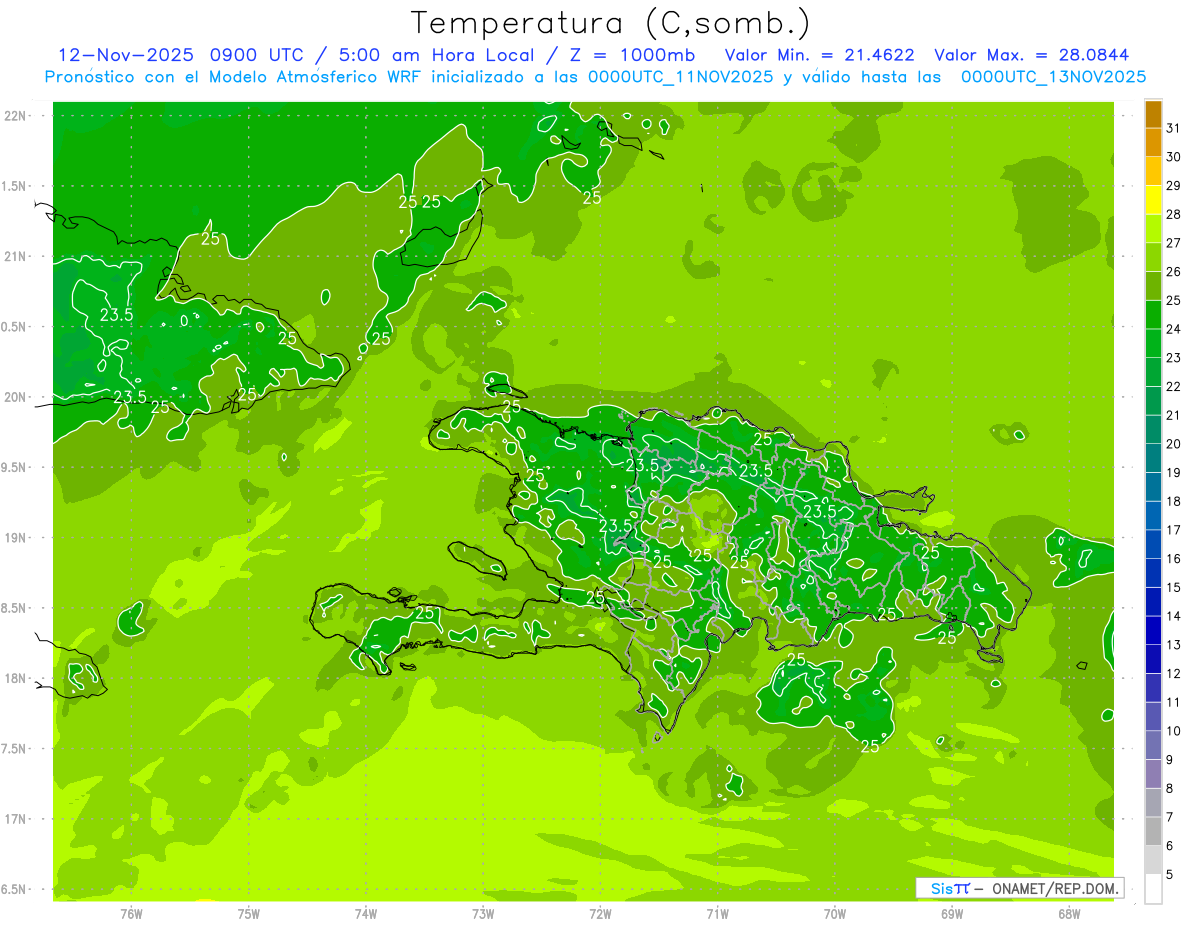
Task: Click the legend value "26"
Action: point(1174,272)
